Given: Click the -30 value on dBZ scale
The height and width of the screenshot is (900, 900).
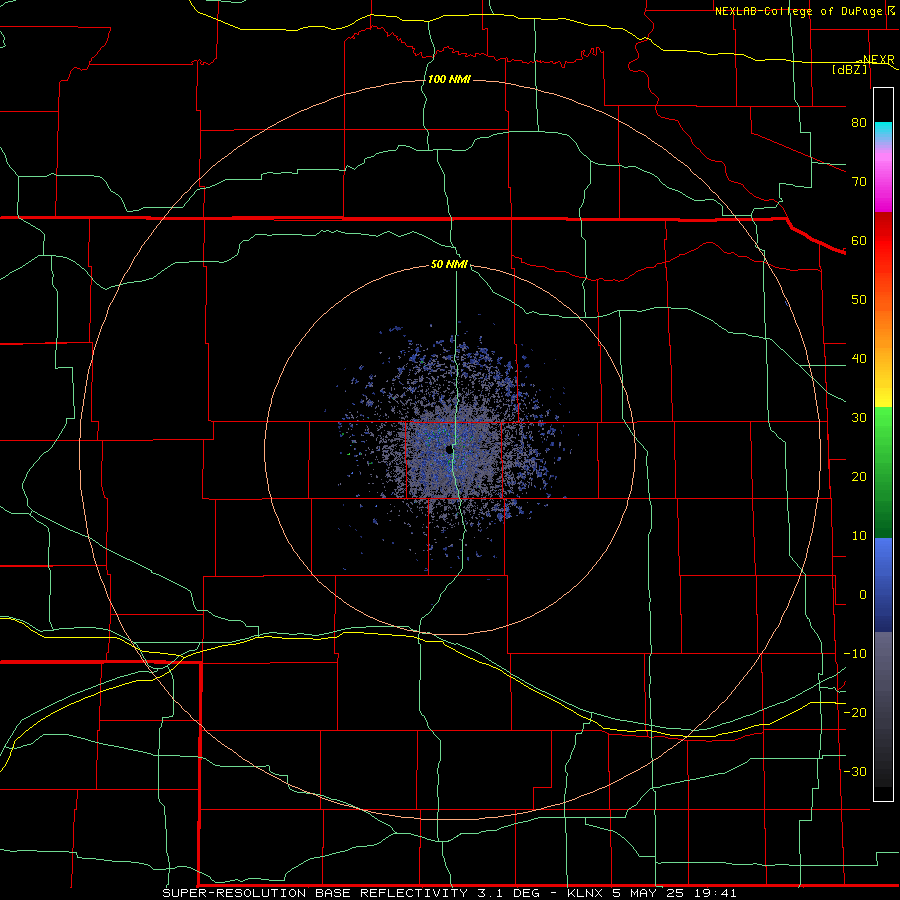Looking at the screenshot, I should [855, 772].
